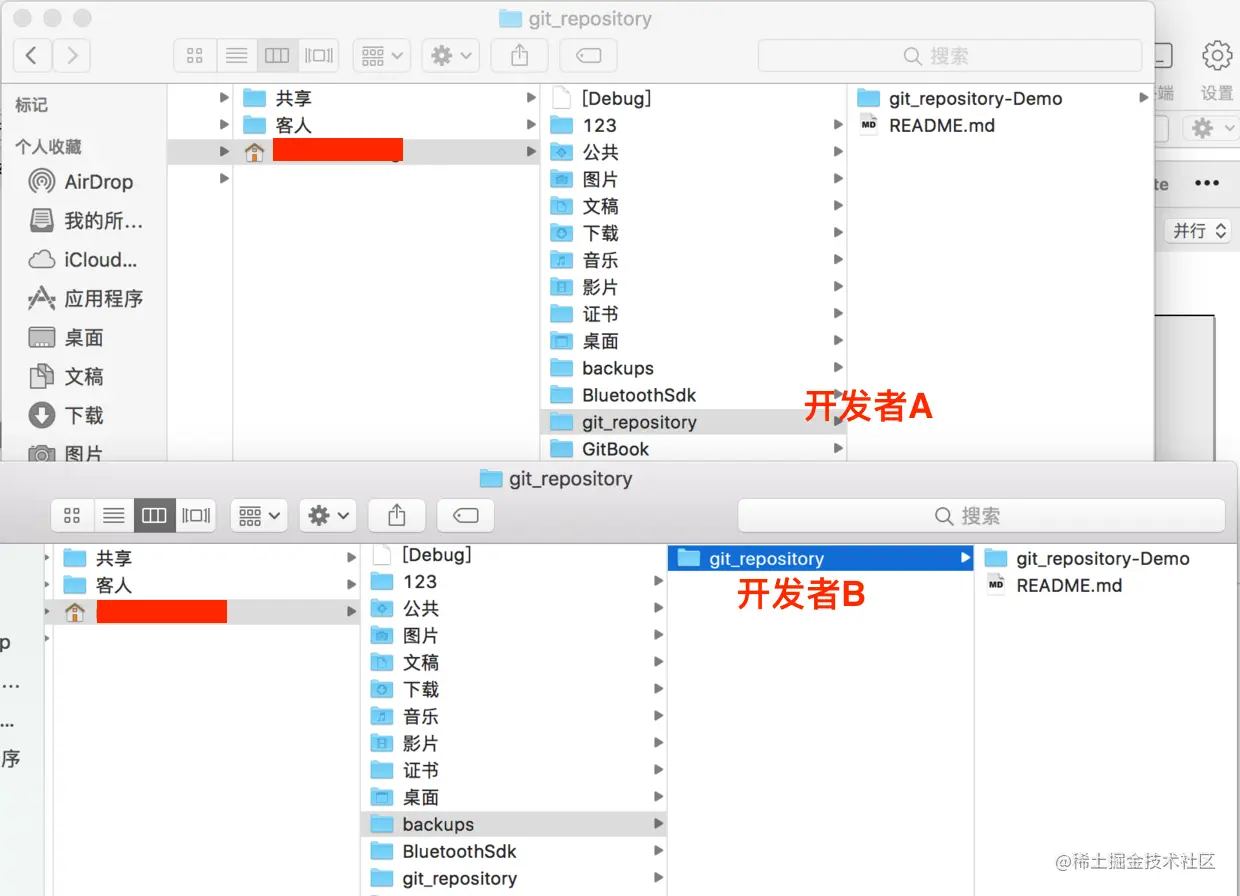Select column view in bottom Finder window
The image size is (1240, 896).
(154, 516)
